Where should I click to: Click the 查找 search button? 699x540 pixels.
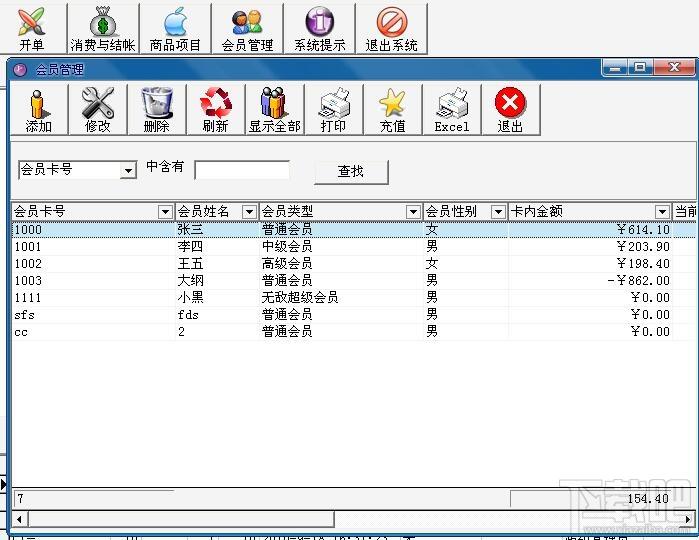coord(351,172)
